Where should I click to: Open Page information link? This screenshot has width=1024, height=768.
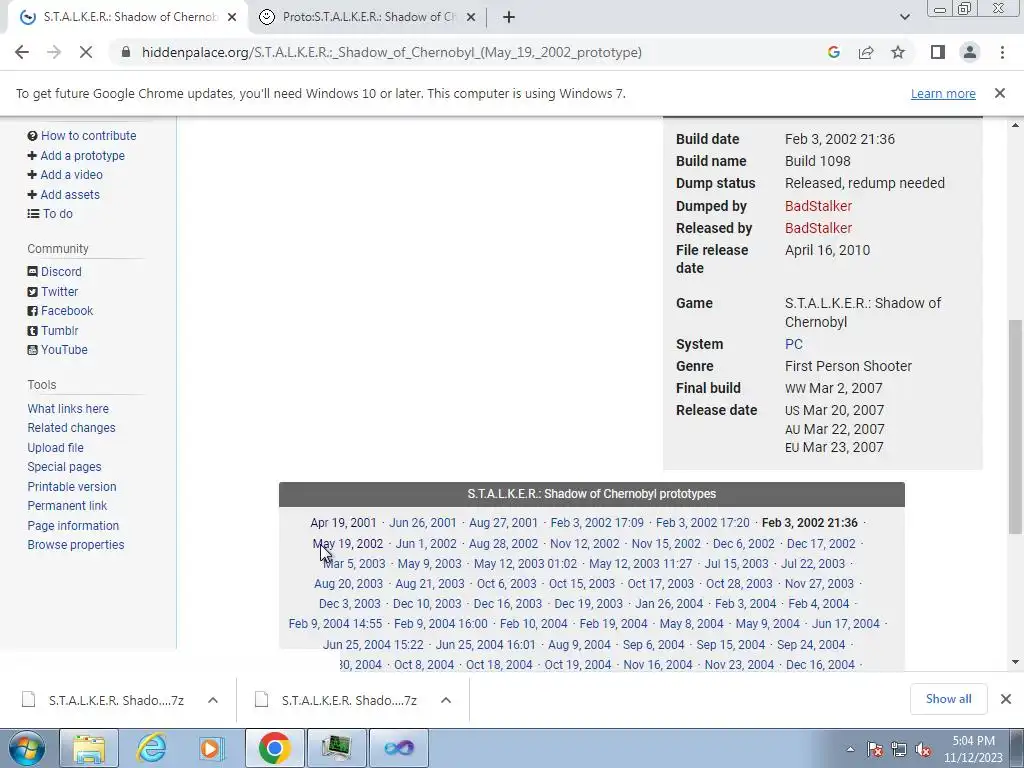73,526
